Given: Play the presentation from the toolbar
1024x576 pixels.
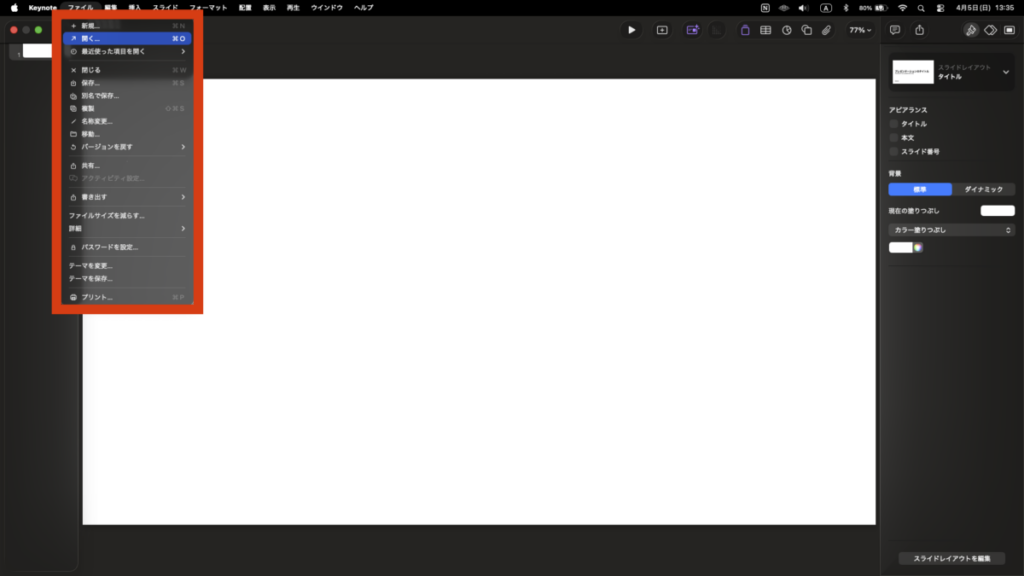Looking at the screenshot, I should point(631,30).
